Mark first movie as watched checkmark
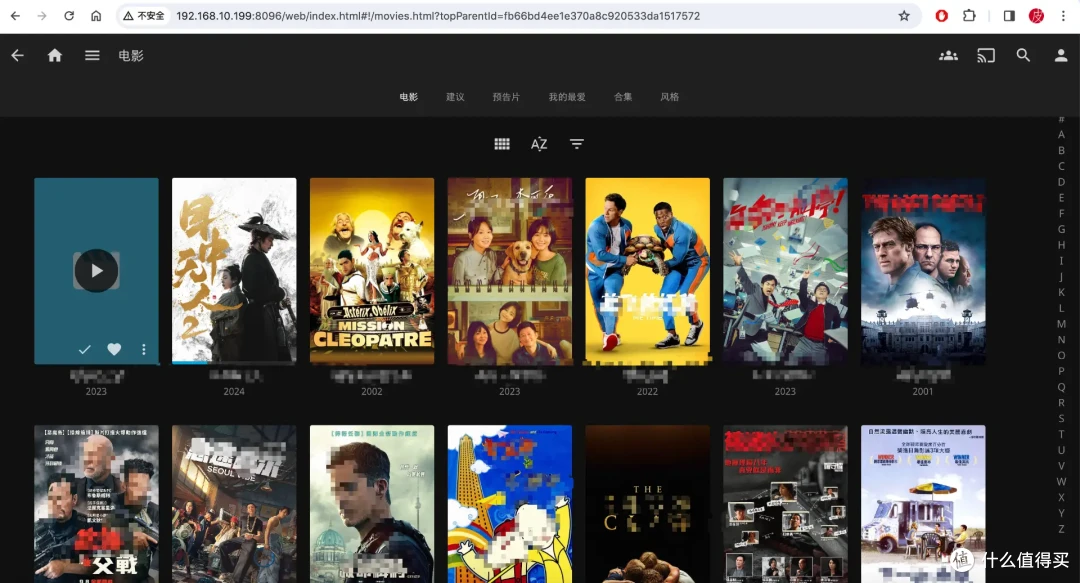Image resolution: width=1080 pixels, height=583 pixels. click(85, 349)
